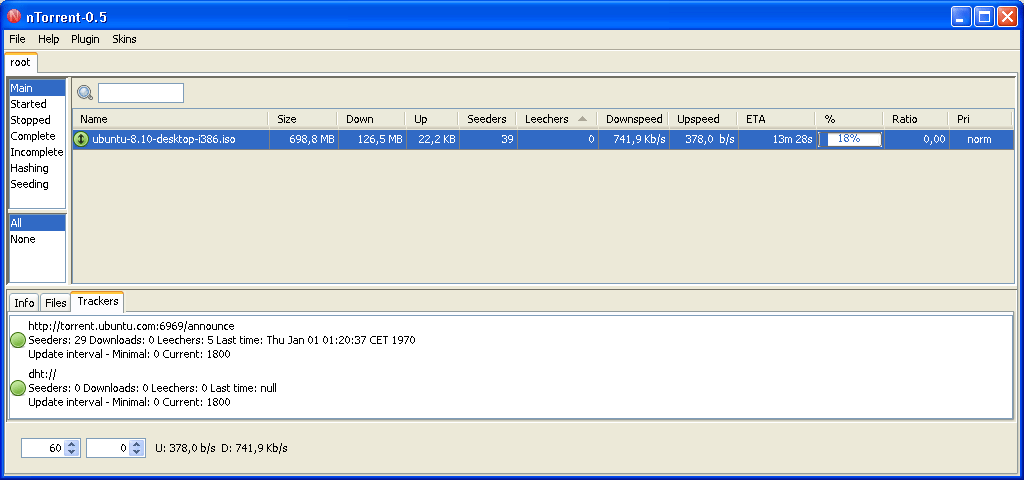Select the root connection tab

pos(21,63)
